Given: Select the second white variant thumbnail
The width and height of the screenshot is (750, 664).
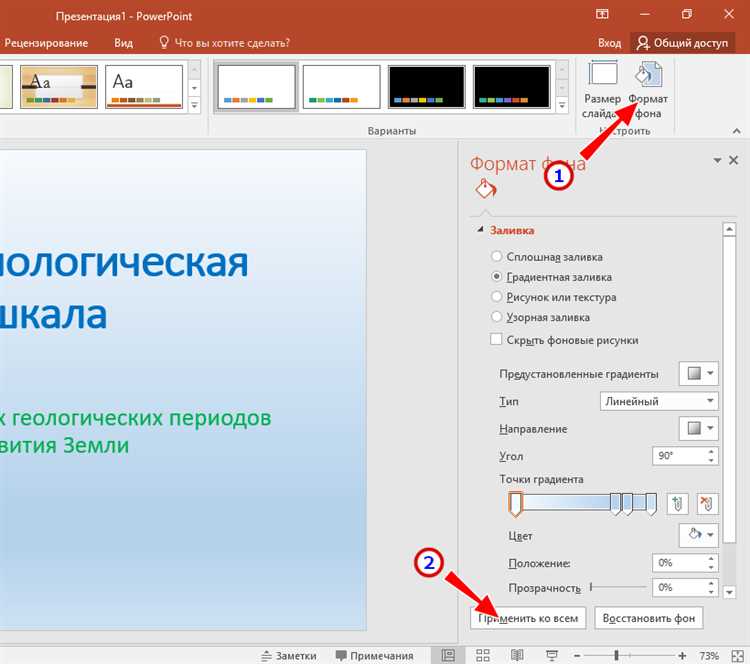Looking at the screenshot, I should 342,87.
